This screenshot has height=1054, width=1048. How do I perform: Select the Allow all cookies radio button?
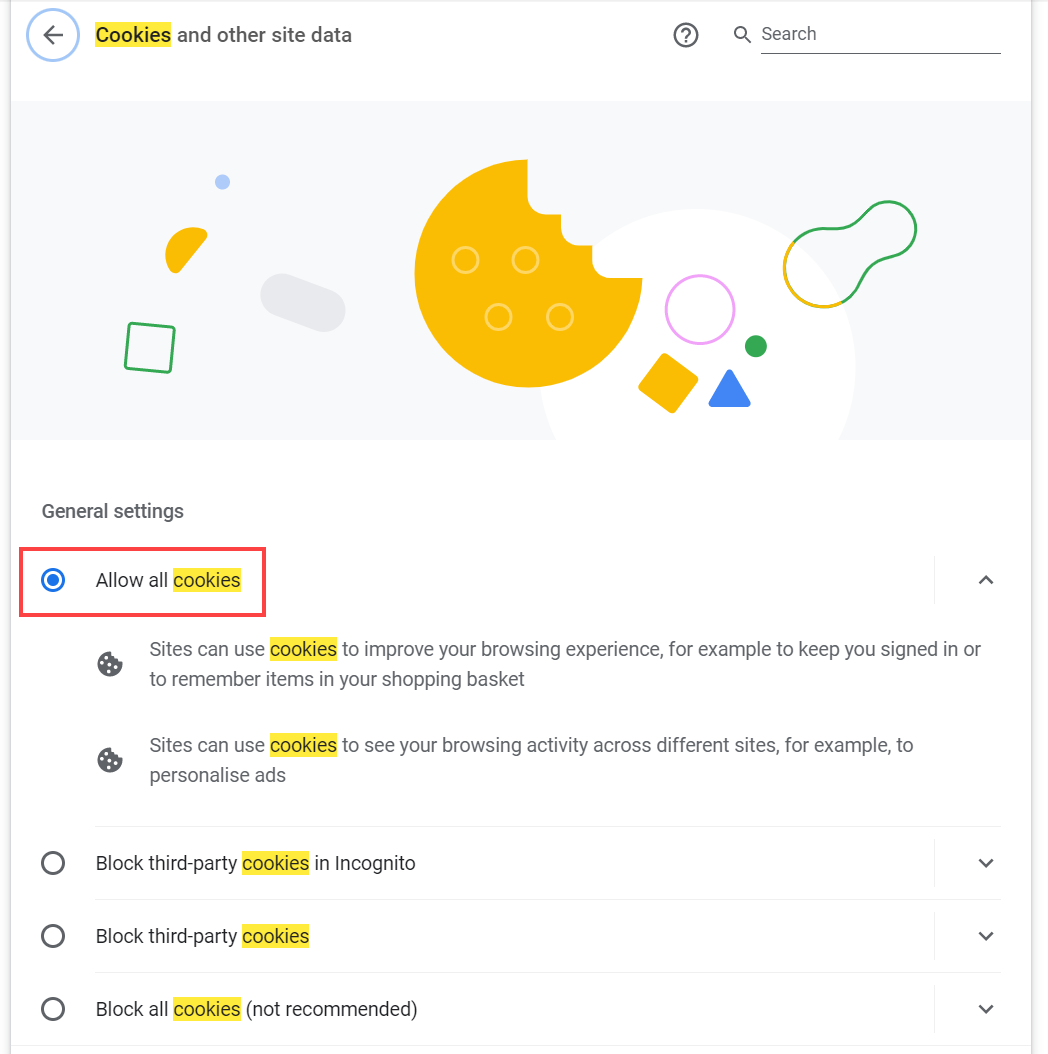pos(53,580)
